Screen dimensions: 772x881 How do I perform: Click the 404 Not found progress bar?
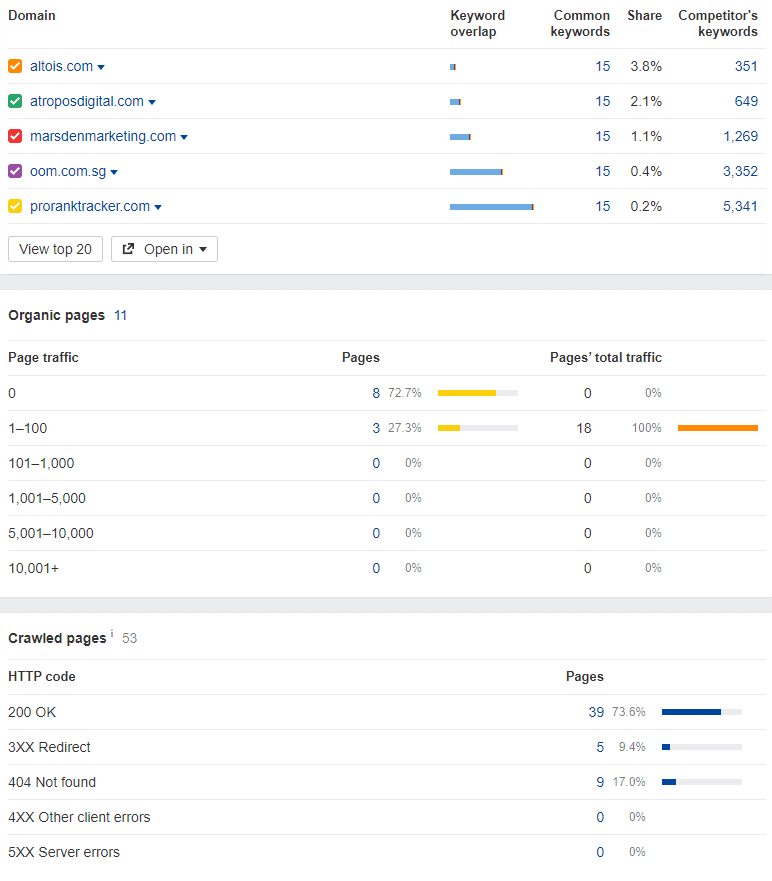click(x=702, y=782)
